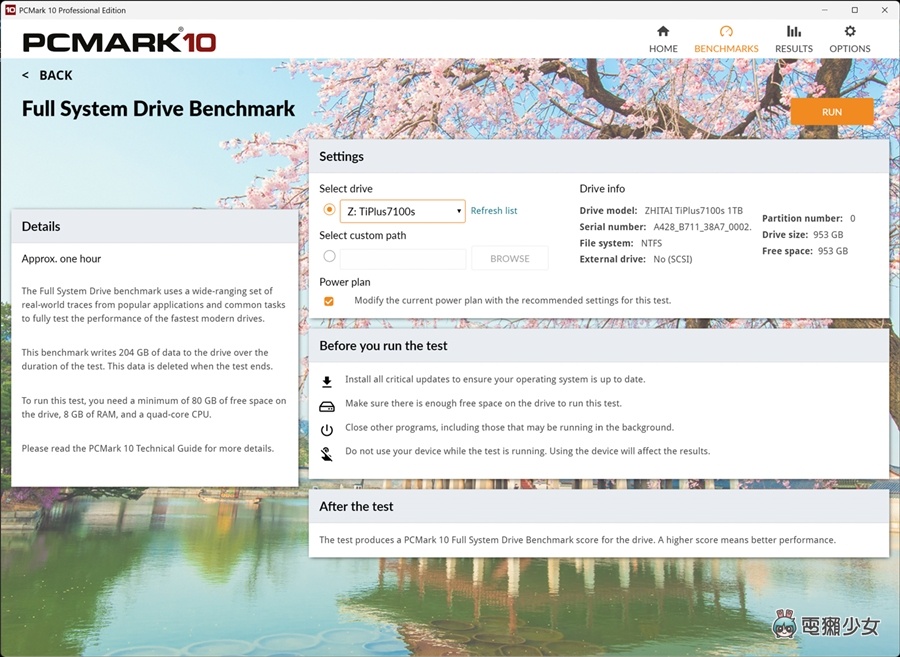
Task: Open the Results bar chart icon
Action: pos(794,32)
